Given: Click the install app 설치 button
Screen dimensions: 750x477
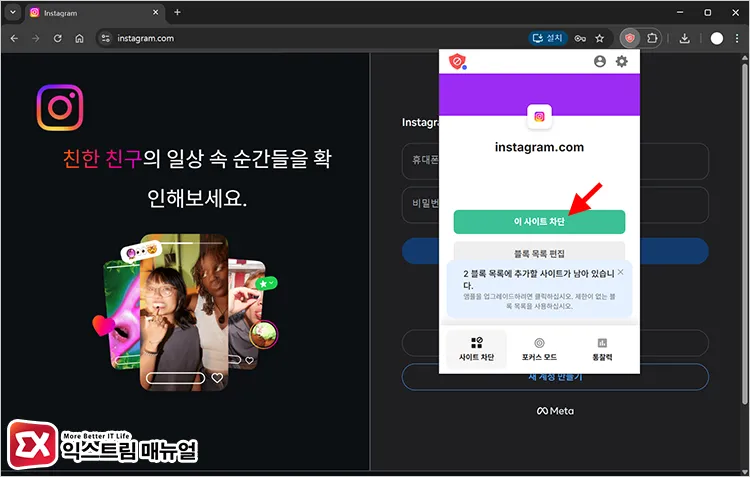Looking at the screenshot, I should (548, 38).
